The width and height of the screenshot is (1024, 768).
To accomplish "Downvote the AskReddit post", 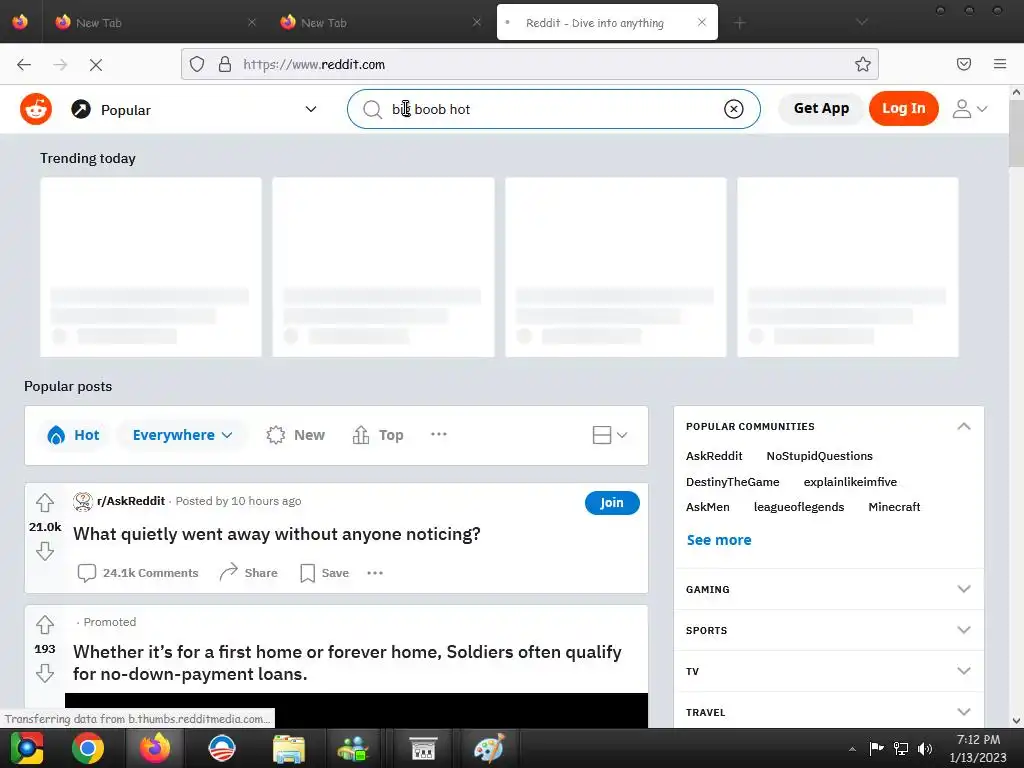I will tap(44, 551).
